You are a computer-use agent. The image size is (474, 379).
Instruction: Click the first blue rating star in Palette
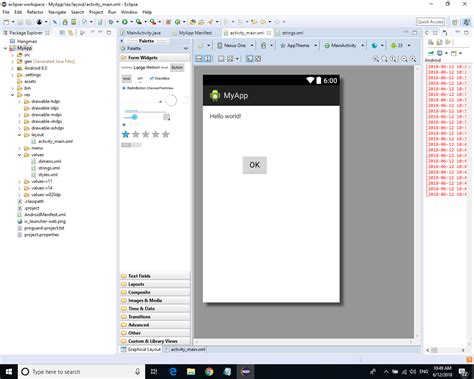pos(125,134)
